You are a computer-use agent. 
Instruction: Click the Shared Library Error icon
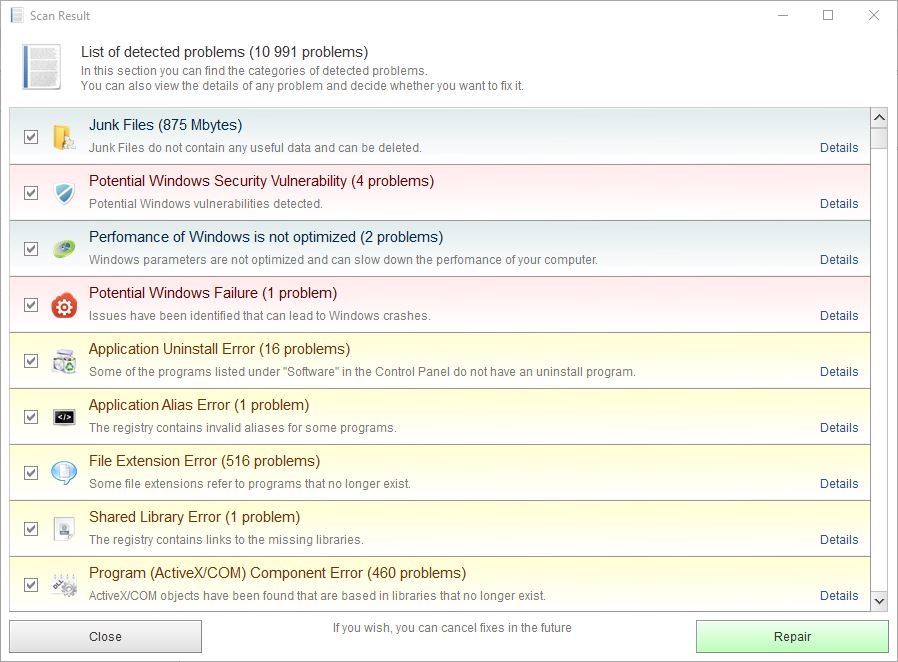point(64,529)
